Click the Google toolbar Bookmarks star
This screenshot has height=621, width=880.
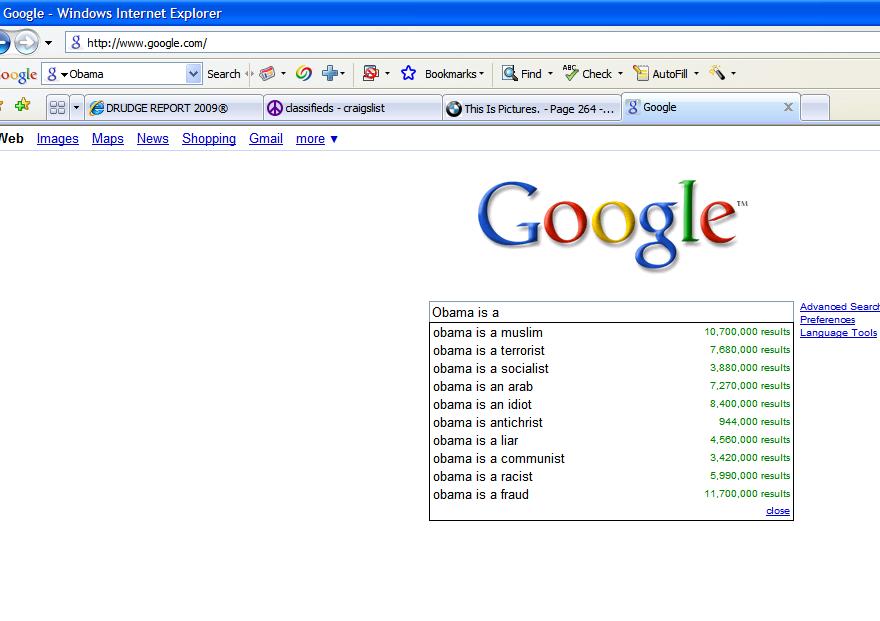[408, 73]
